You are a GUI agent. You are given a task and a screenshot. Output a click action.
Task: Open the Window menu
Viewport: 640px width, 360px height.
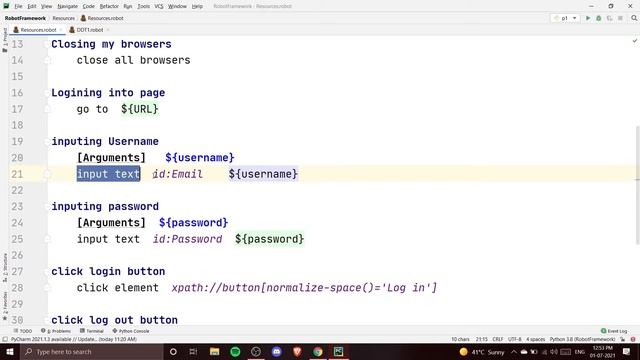[177, 6]
